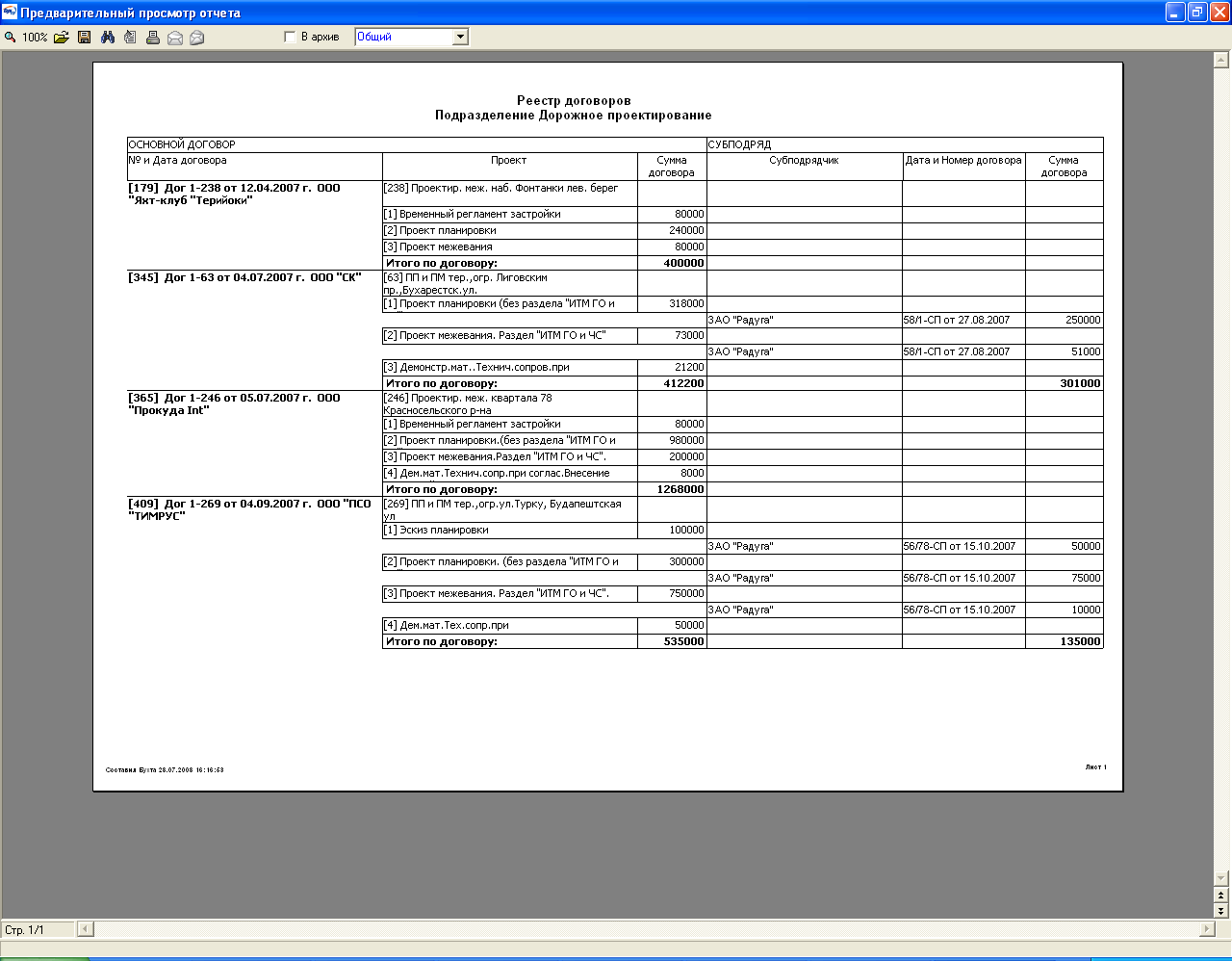Click the [4] Дем.мат.Тех.сопр.при row
Image resolution: width=1232 pixels, height=961 pixels.
[x=510, y=626]
